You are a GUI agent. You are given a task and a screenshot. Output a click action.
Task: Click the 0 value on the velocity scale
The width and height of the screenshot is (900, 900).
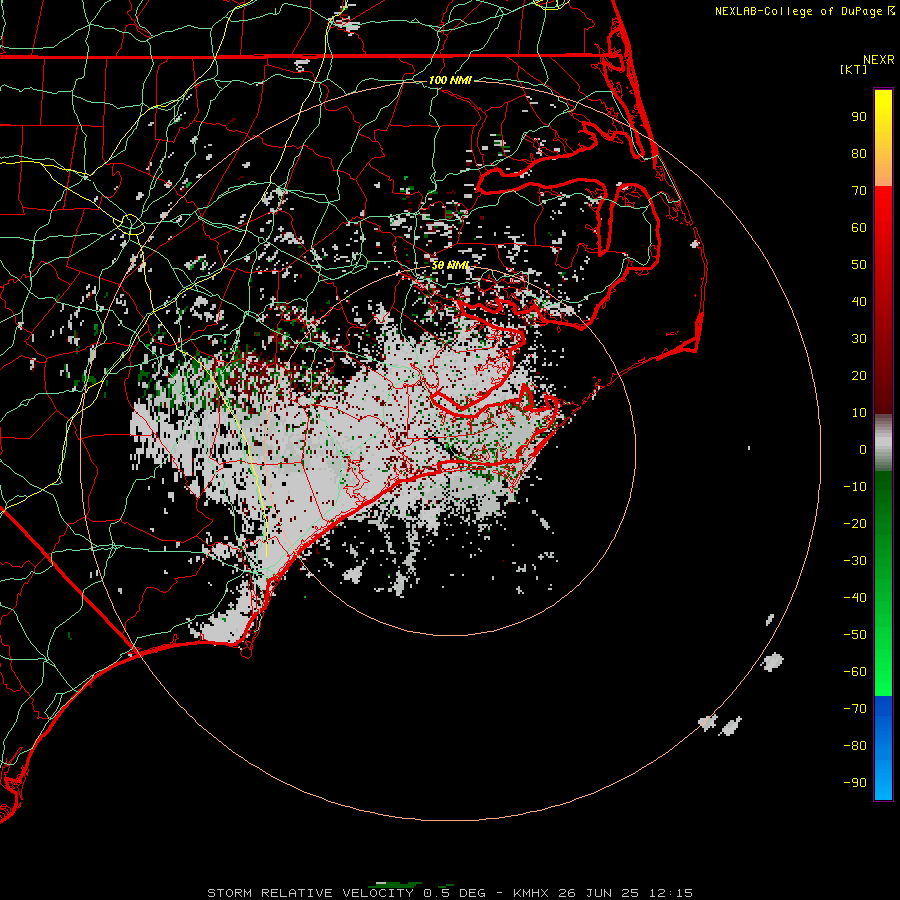(x=863, y=450)
